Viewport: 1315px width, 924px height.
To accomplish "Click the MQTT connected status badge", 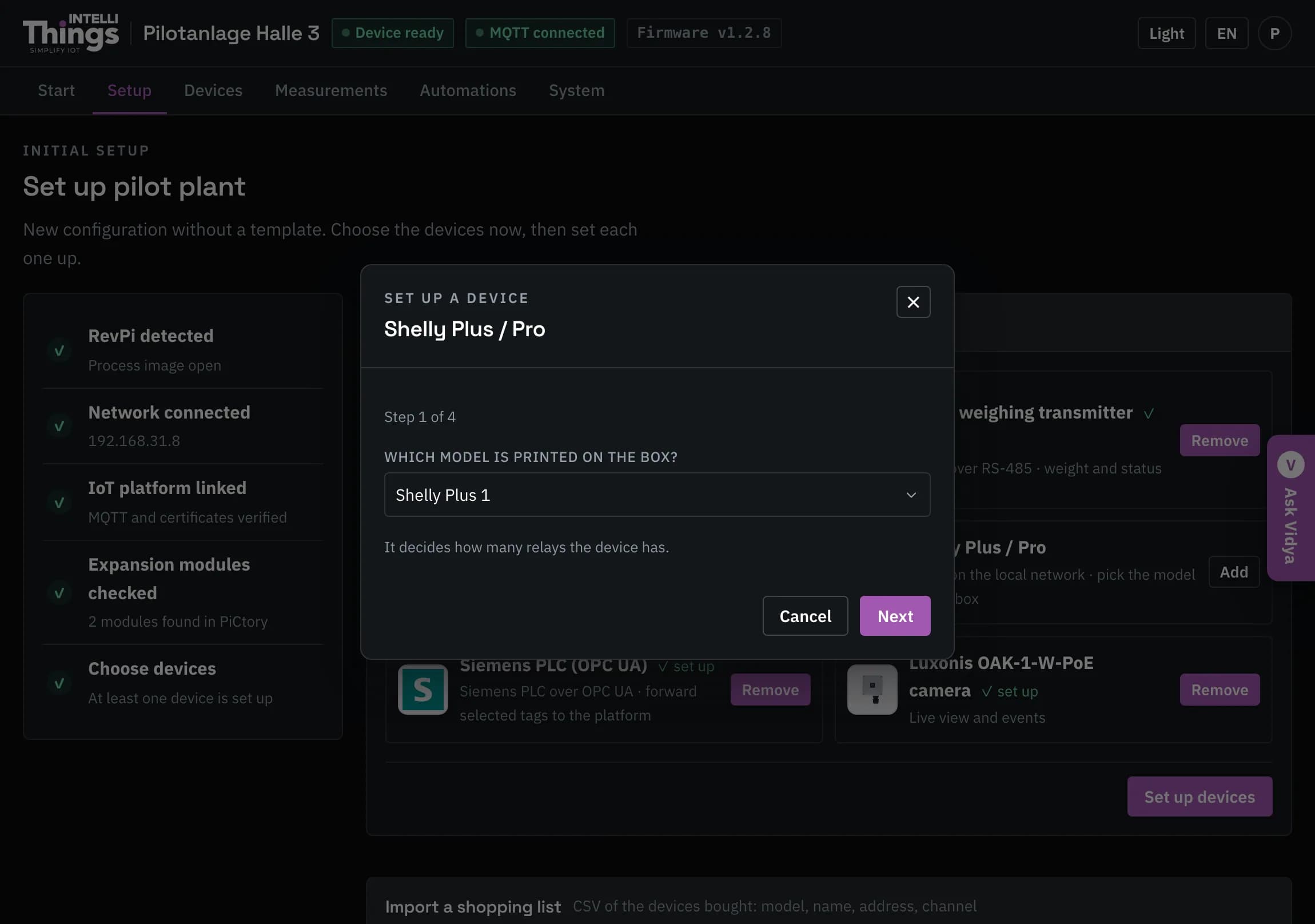I will coord(540,33).
